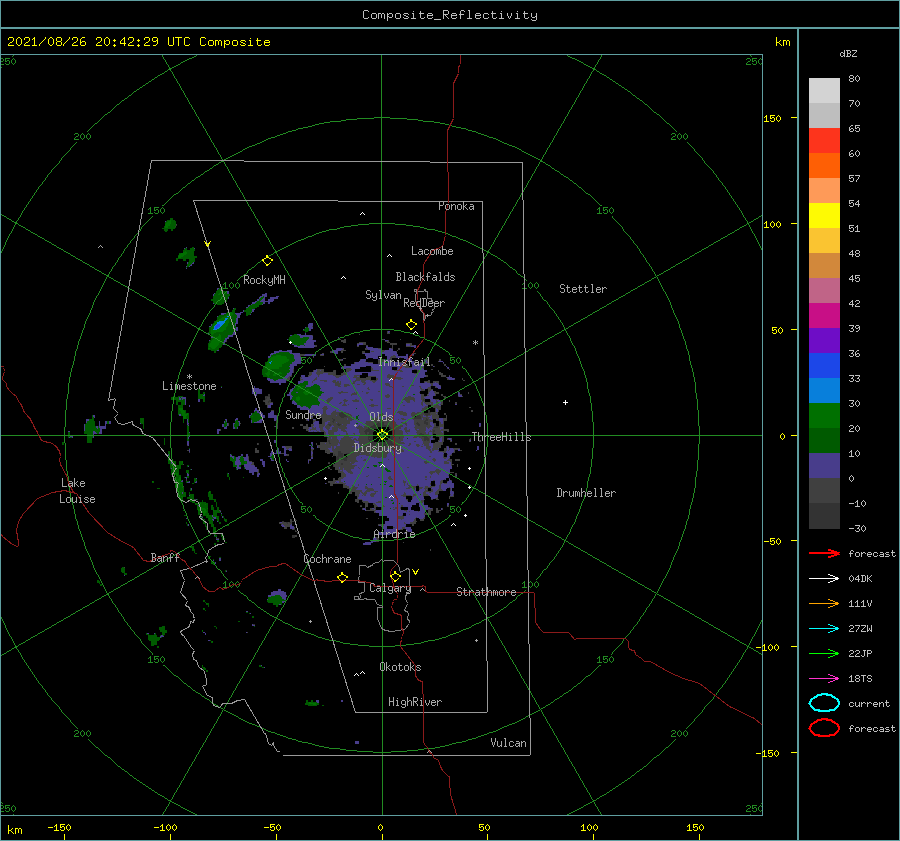Screen dimensions: 900x841
Task: Click the dBZ legend heading
Action: (848, 53)
